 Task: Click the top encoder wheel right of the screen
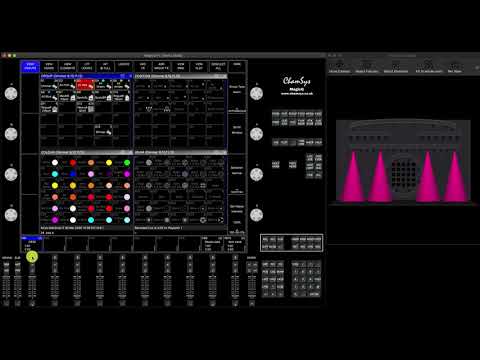click(x=256, y=93)
